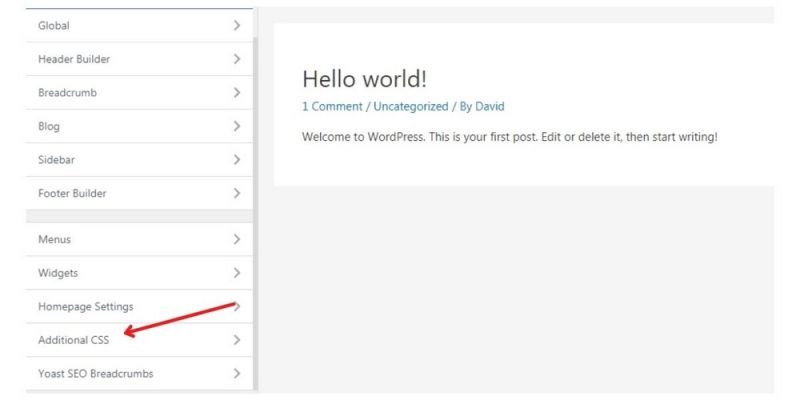800x400 pixels.
Task: Expand chevron next to Breadcrumb
Action: [x=237, y=92]
